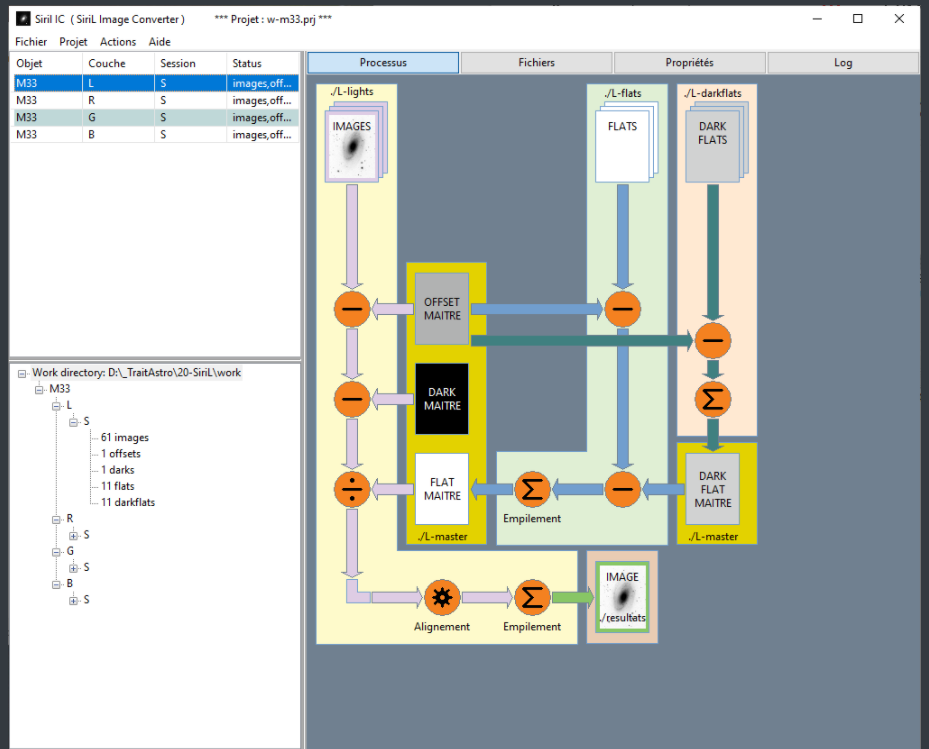Screen dimensions: 929x749
Task: Open the Actions menu
Action: (118, 41)
